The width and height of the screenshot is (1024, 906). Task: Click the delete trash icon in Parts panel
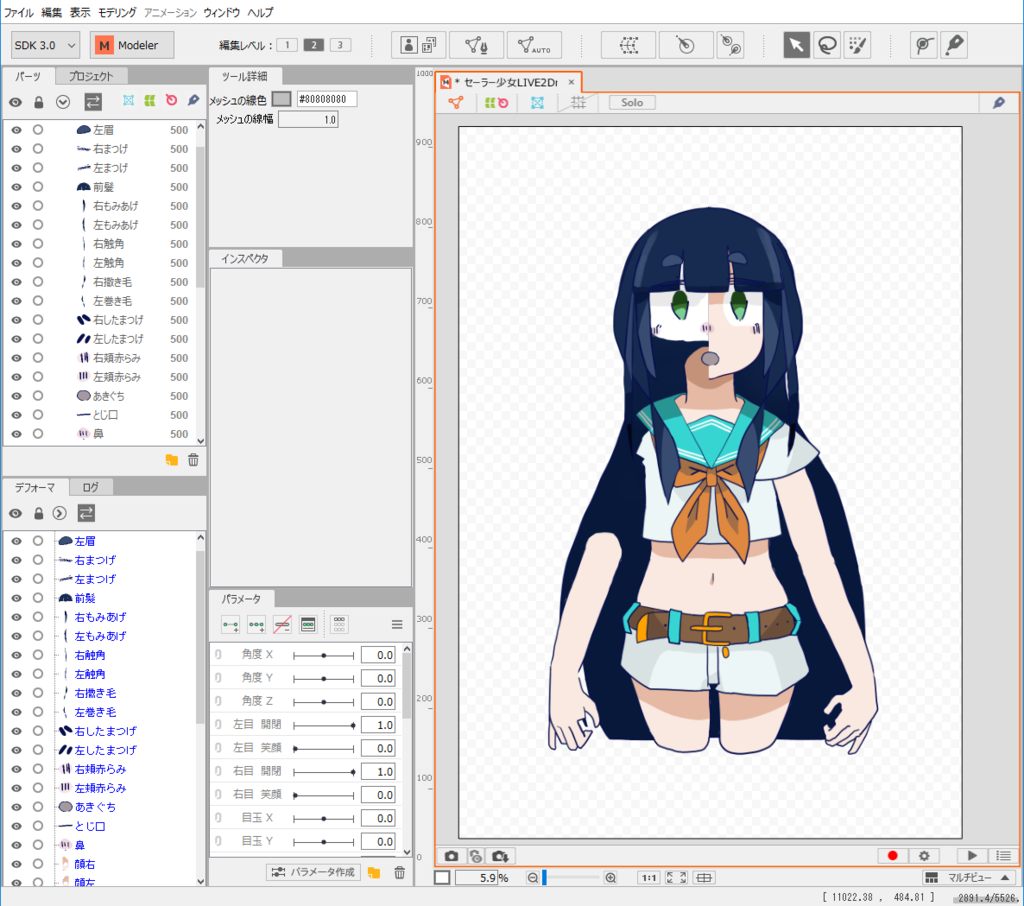193,460
